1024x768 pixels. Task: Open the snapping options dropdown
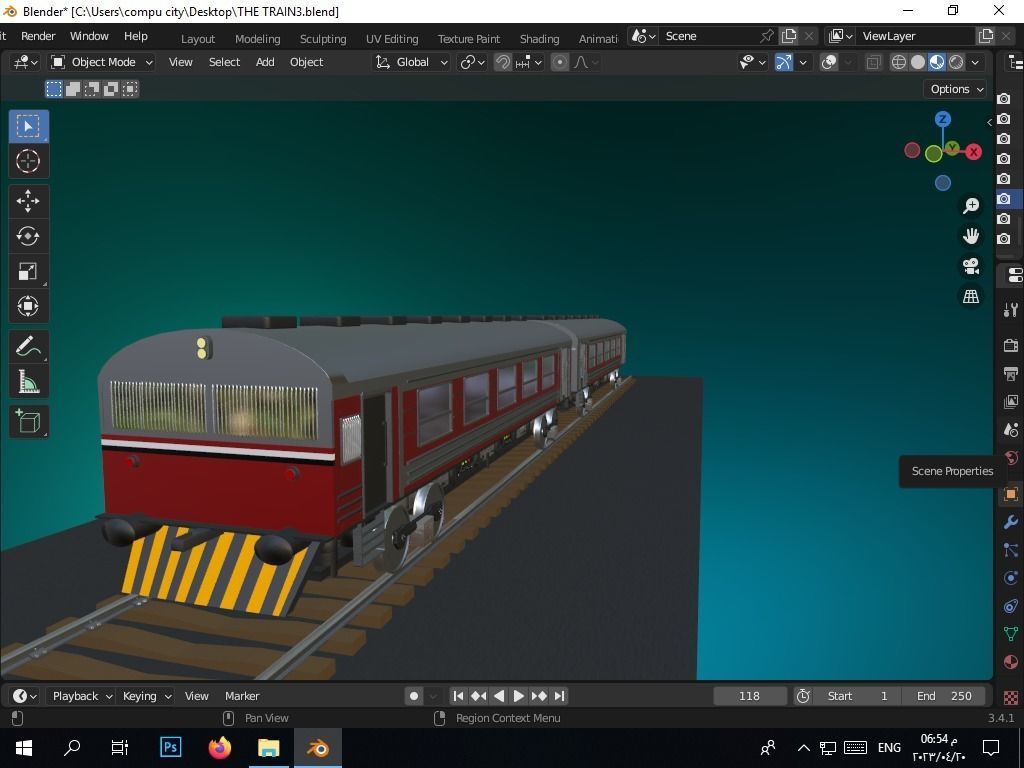(528, 62)
